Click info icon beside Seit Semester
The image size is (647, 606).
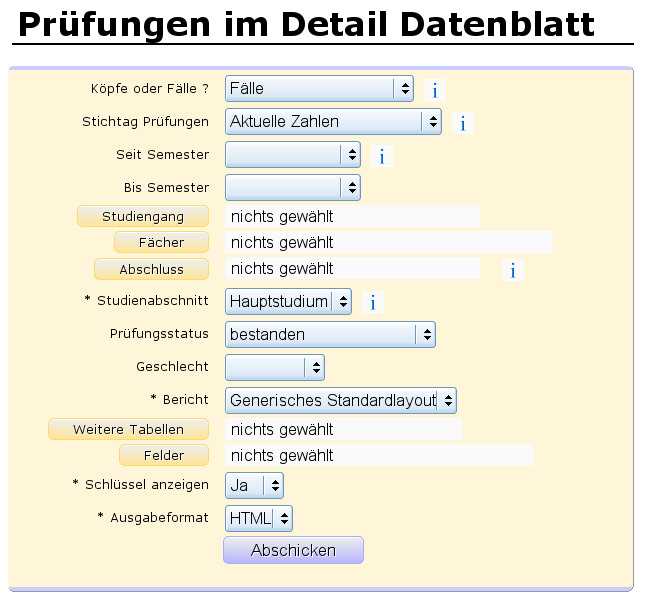[x=382, y=156]
